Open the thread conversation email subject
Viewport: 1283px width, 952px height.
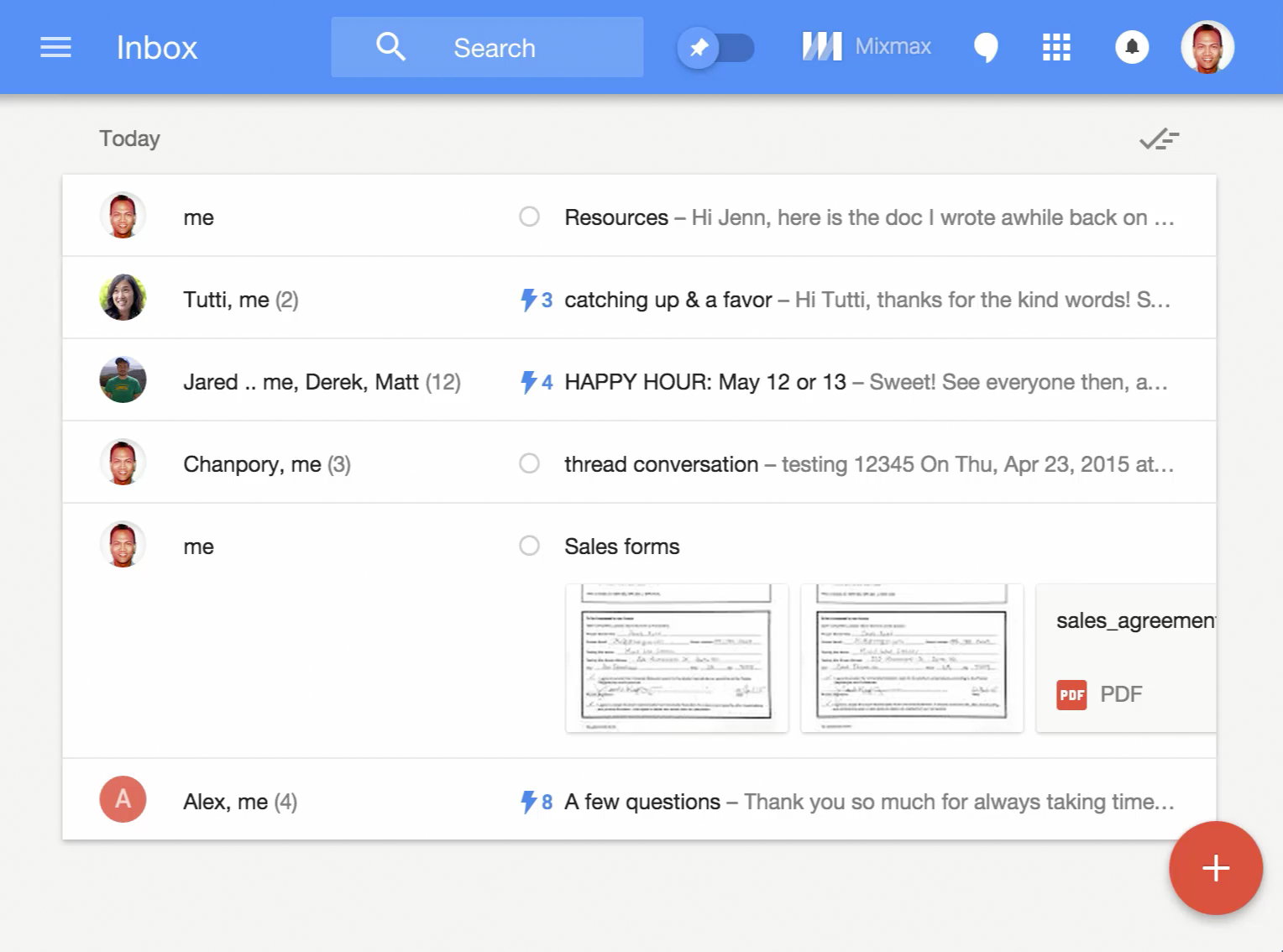pos(661,464)
